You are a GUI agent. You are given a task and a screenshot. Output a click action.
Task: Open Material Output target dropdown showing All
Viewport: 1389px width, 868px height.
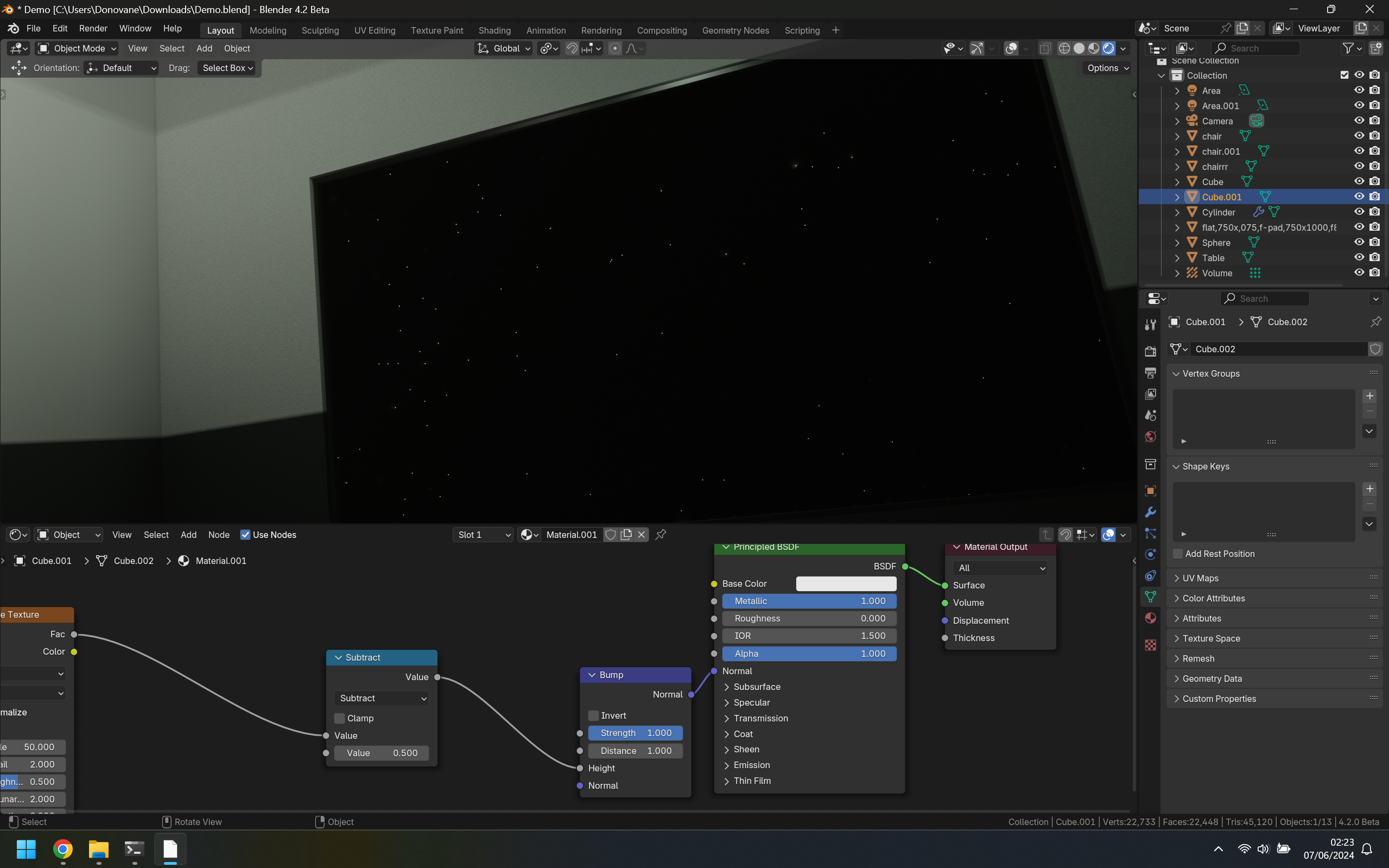click(1000, 568)
